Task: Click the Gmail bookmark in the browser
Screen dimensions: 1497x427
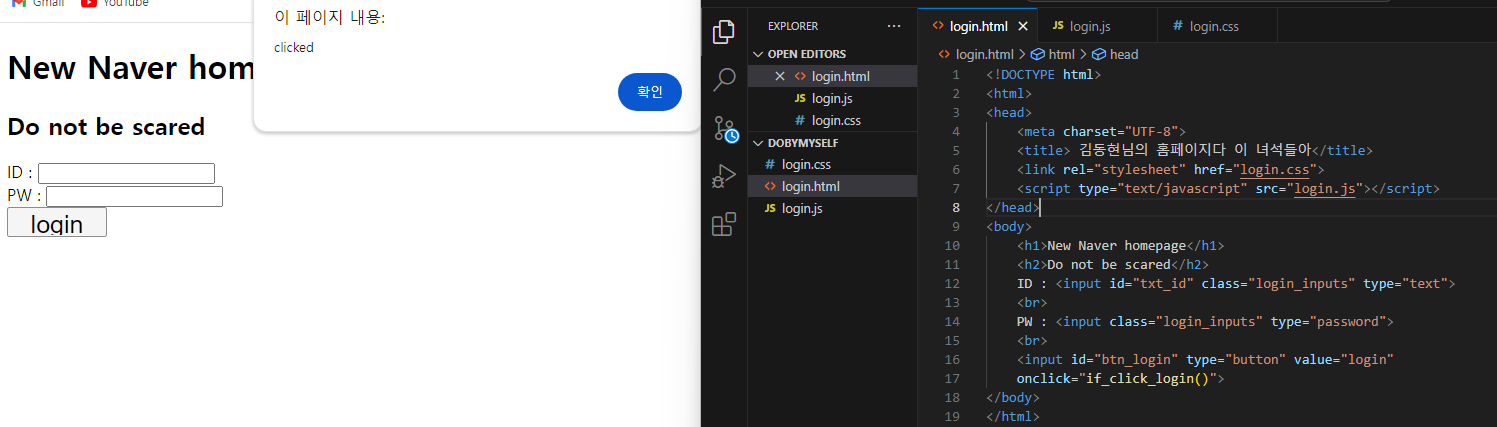Action: pos(40,4)
